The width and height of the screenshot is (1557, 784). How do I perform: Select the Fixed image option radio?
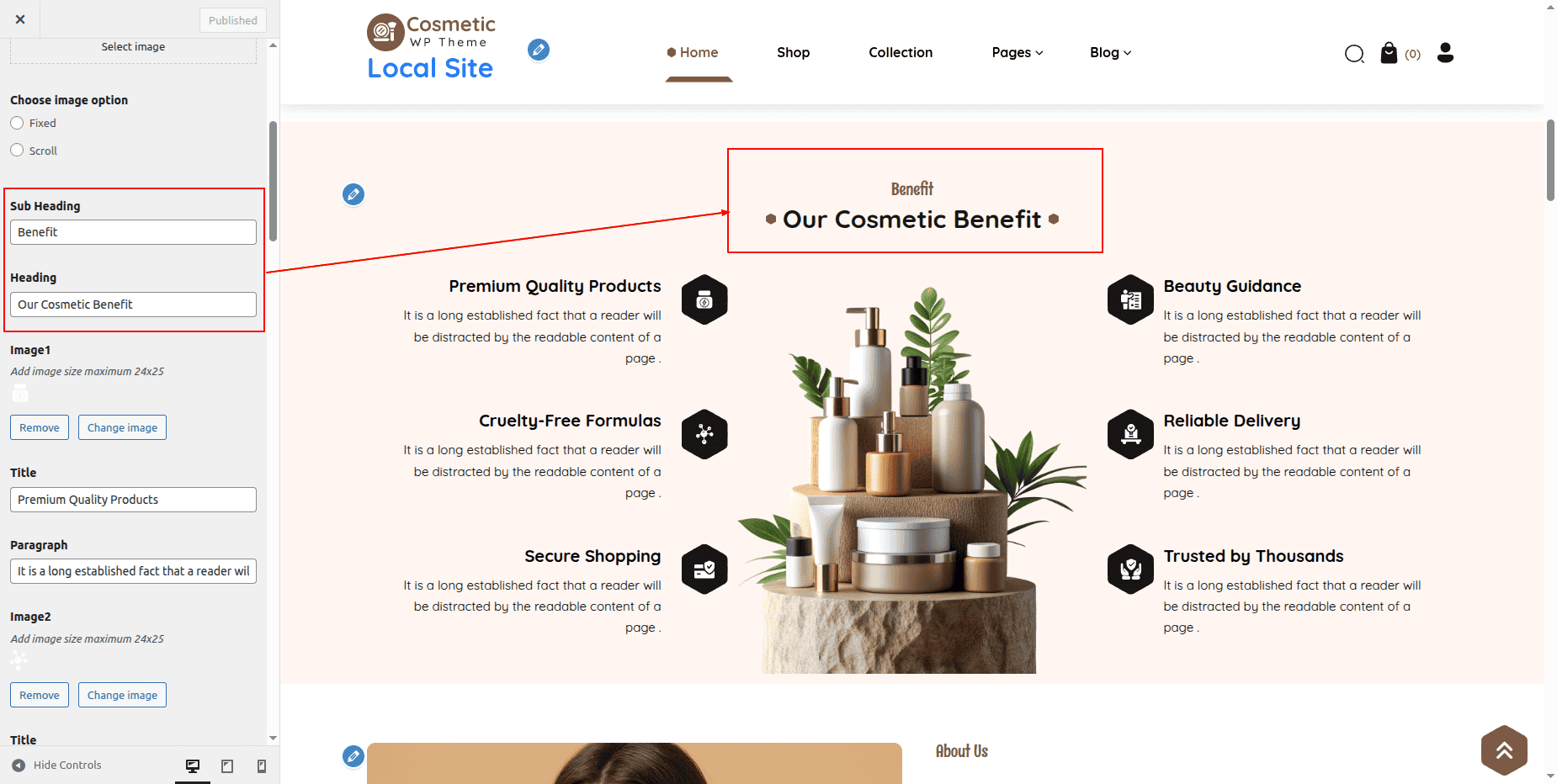(17, 123)
